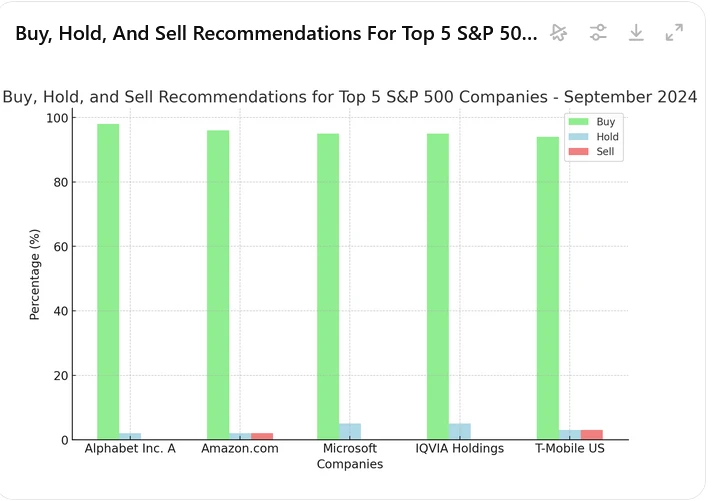Select the Alphabet Inc. A Buy bar
Screen dimensions: 723x501
[x=108, y=282]
